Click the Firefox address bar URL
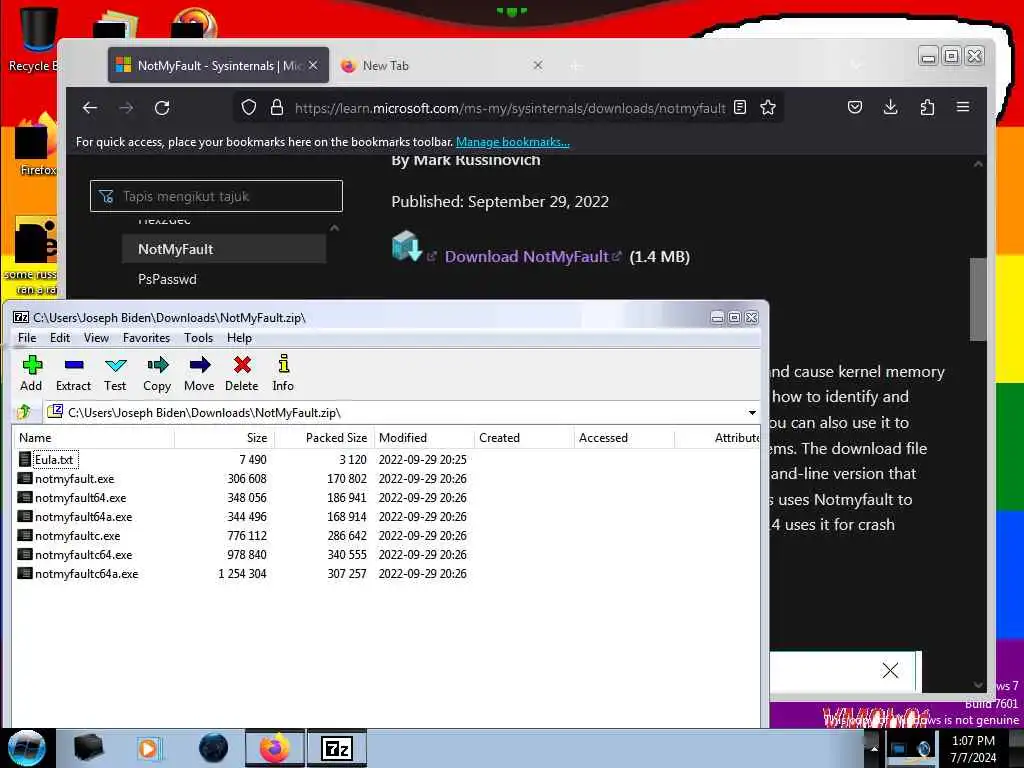The image size is (1024, 768). (x=509, y=108)
